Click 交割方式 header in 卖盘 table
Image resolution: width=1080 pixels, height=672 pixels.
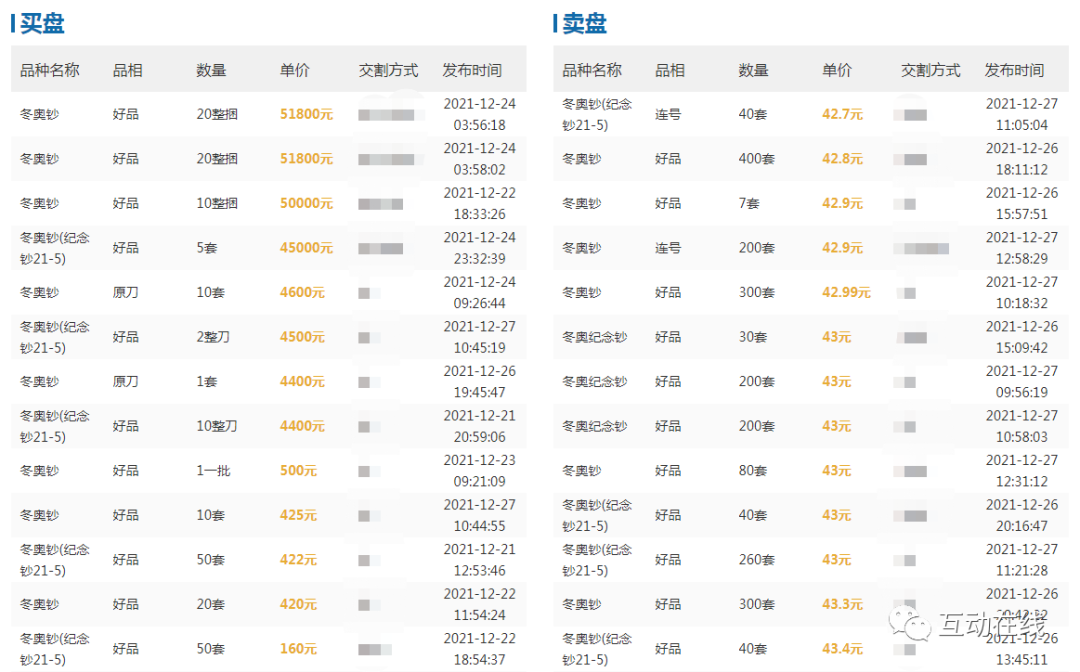[x=931, y=70]
